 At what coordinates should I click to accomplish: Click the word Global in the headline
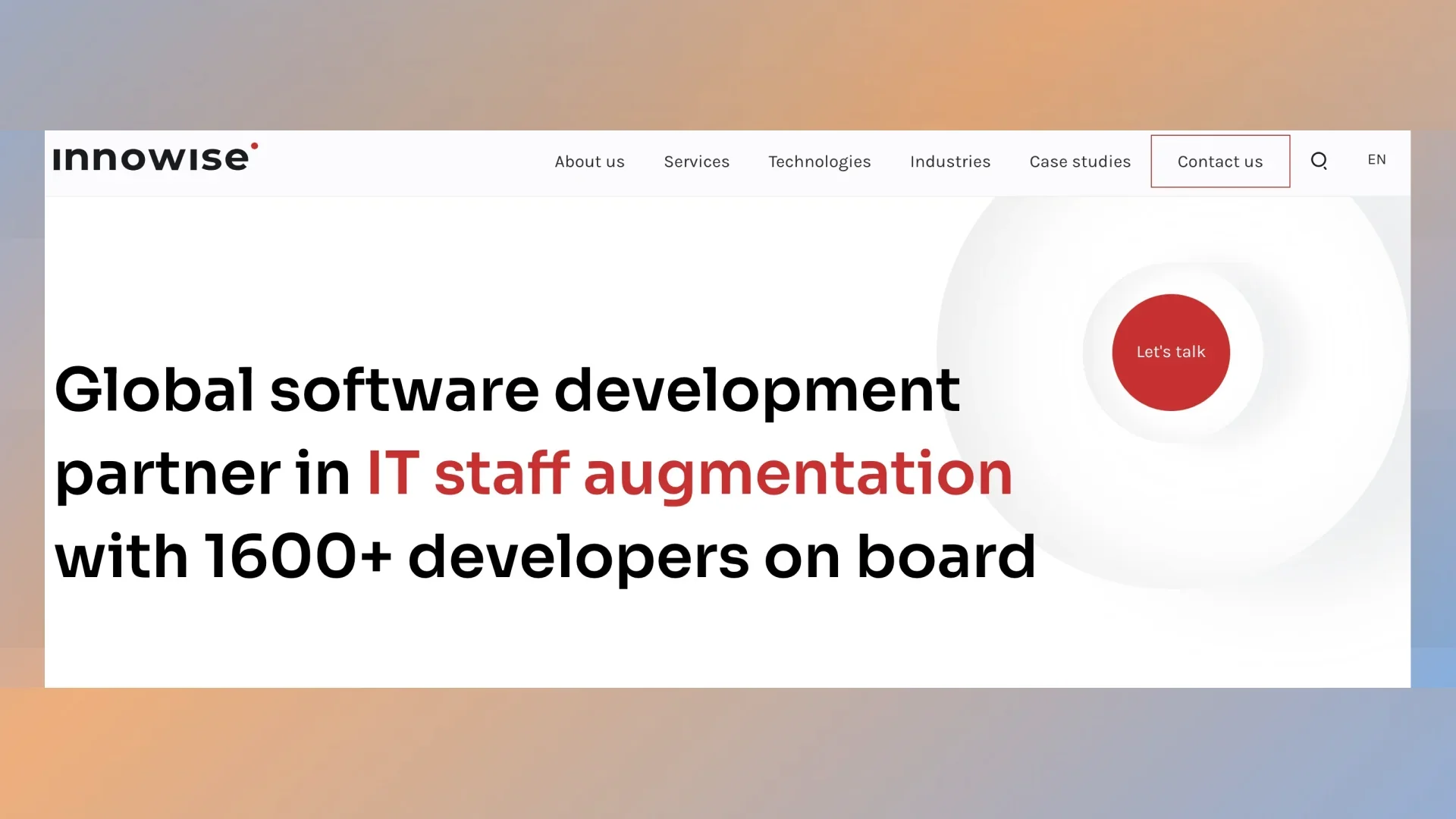(x=154, y=391)
